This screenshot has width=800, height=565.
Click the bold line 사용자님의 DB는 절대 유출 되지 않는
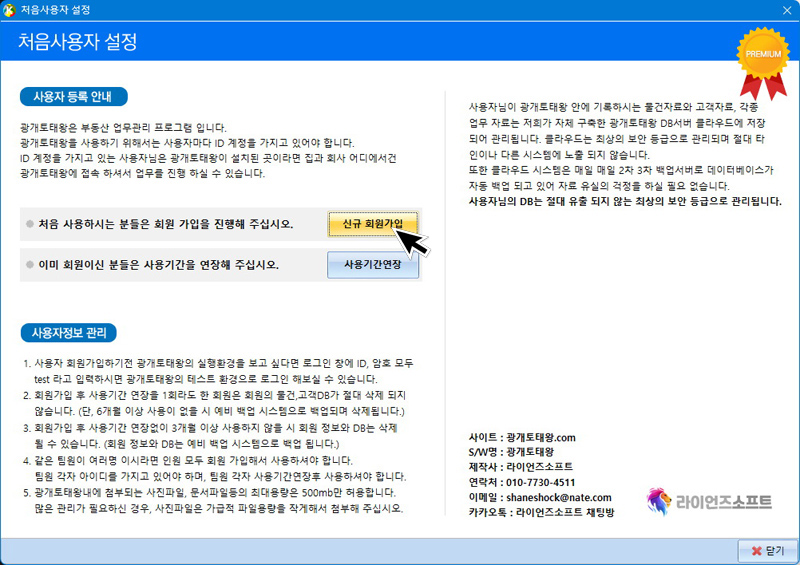tap(625, 201)
